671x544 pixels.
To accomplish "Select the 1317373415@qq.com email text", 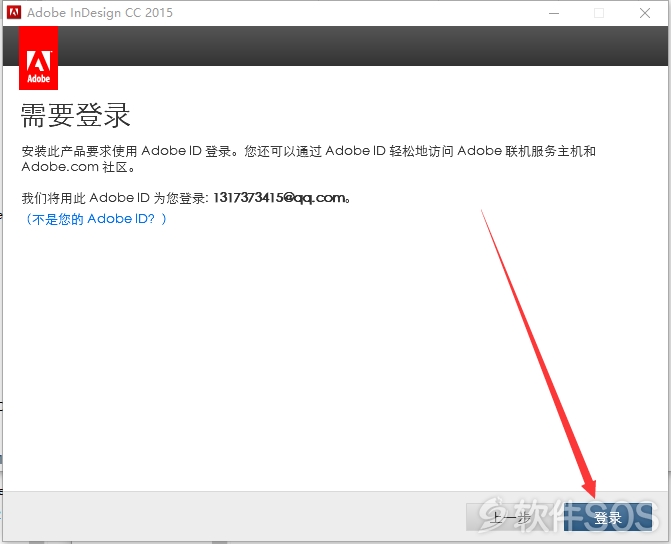I will [279, 198].
